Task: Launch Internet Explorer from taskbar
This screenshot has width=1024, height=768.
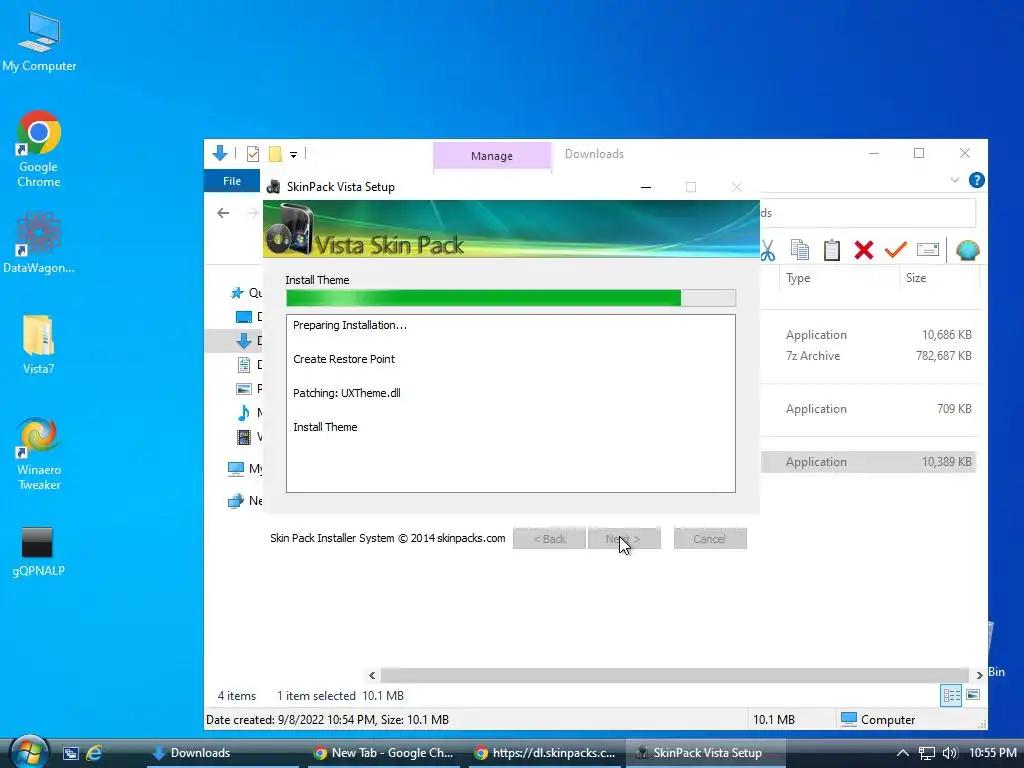Action: (95, 753)
